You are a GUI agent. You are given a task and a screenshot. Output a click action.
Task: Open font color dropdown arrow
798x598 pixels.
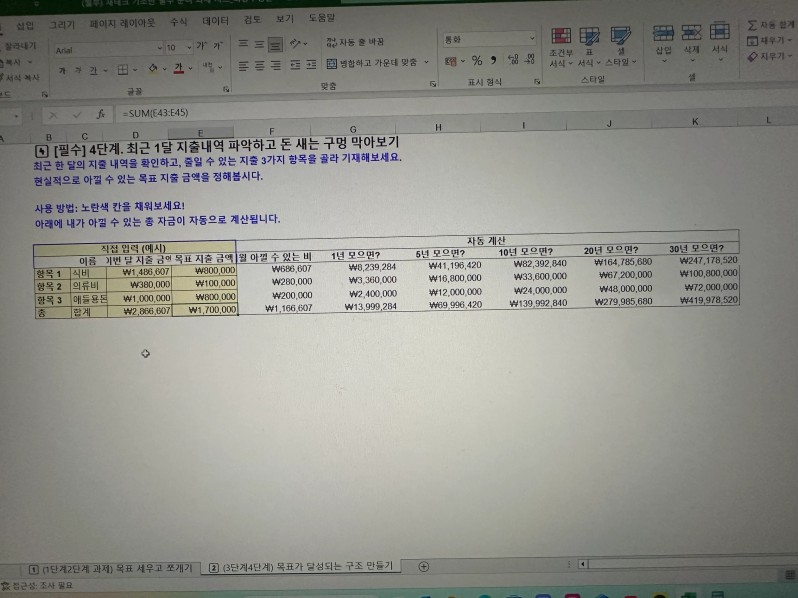[x=190, y=68]
